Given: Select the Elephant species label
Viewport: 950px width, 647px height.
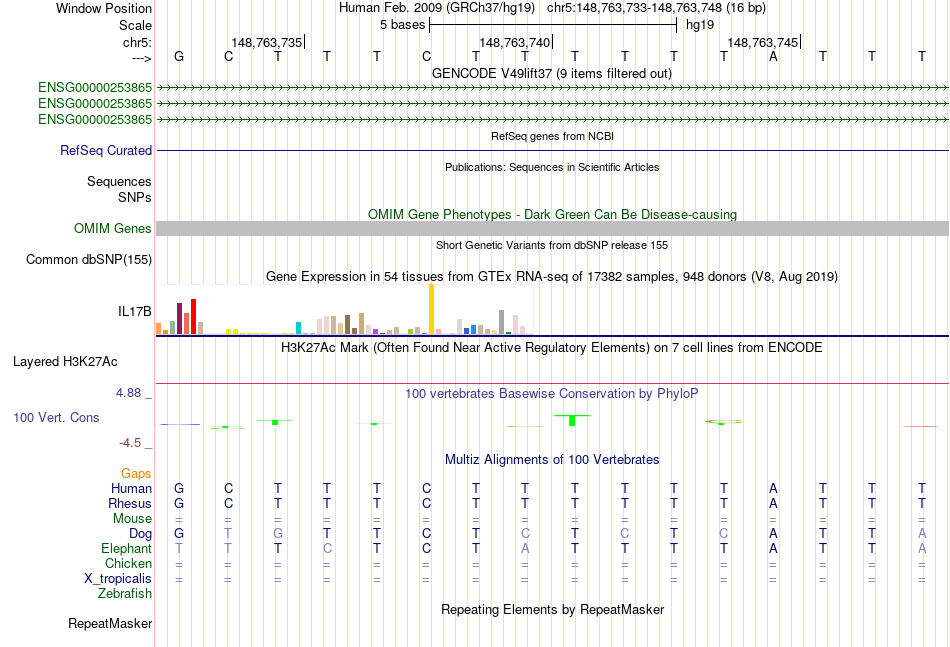Looking at the screenshot, I should point(126,548).
